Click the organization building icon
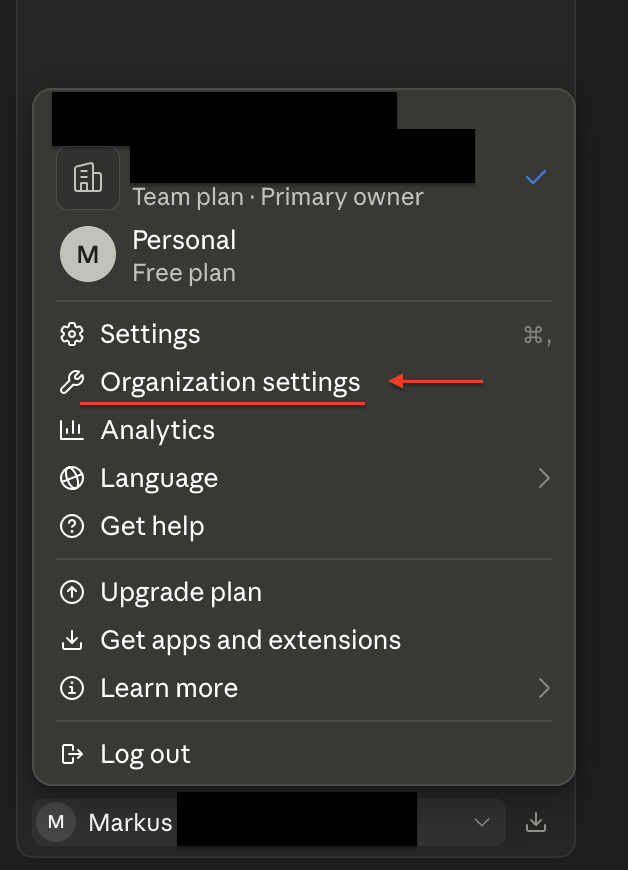The width and height of the screenshot is (628, 870). [x=88, y=178]
